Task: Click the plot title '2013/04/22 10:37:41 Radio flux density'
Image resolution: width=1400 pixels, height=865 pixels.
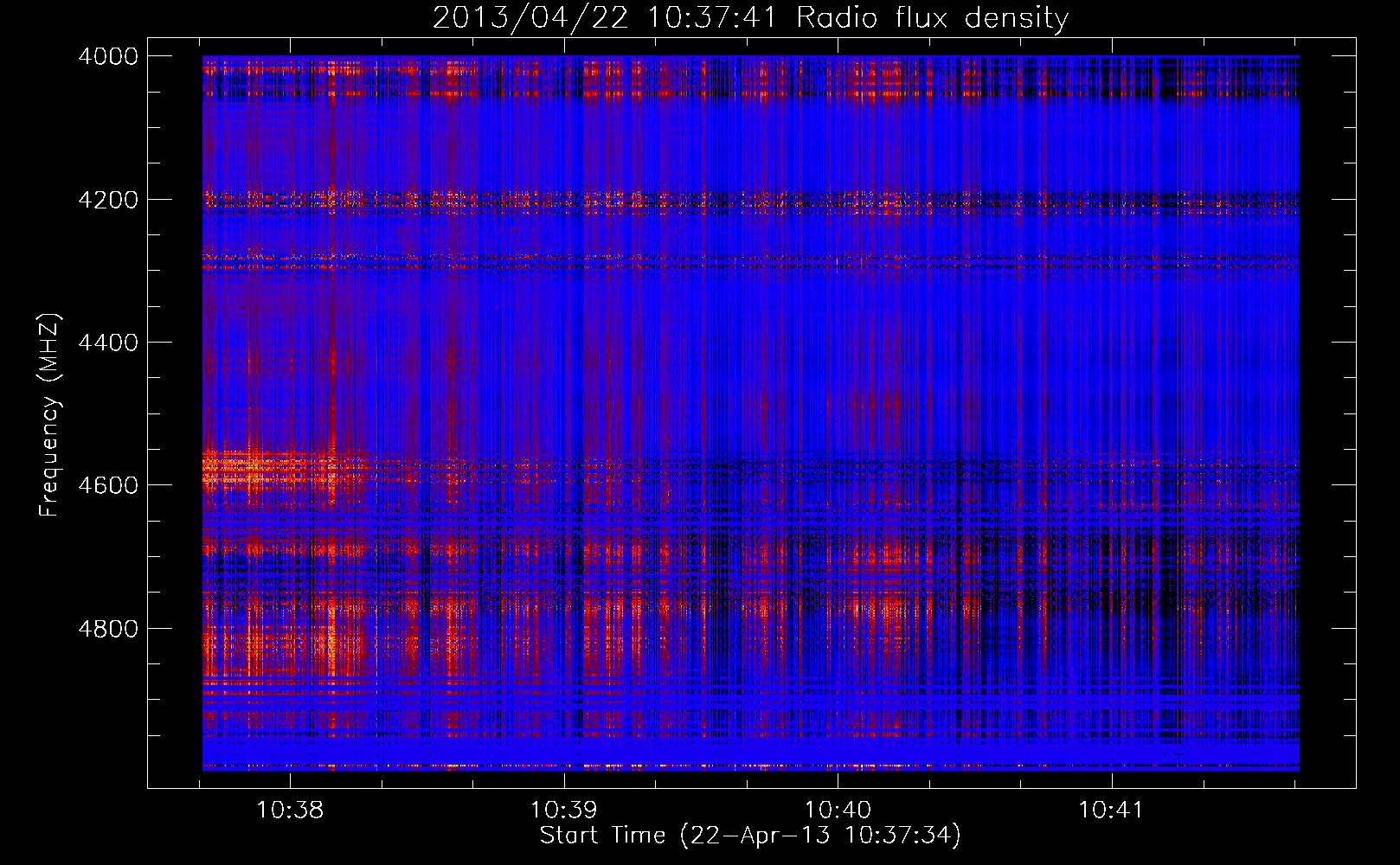Action: click(x=750, y=17)
